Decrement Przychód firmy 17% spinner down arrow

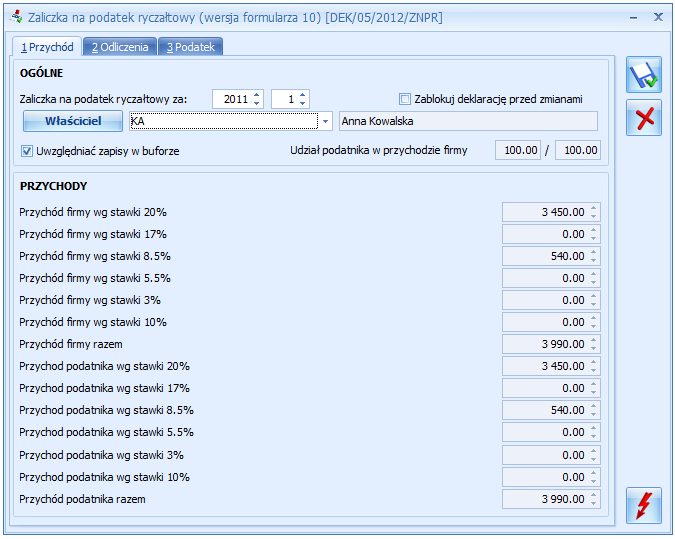pos(594,239)
